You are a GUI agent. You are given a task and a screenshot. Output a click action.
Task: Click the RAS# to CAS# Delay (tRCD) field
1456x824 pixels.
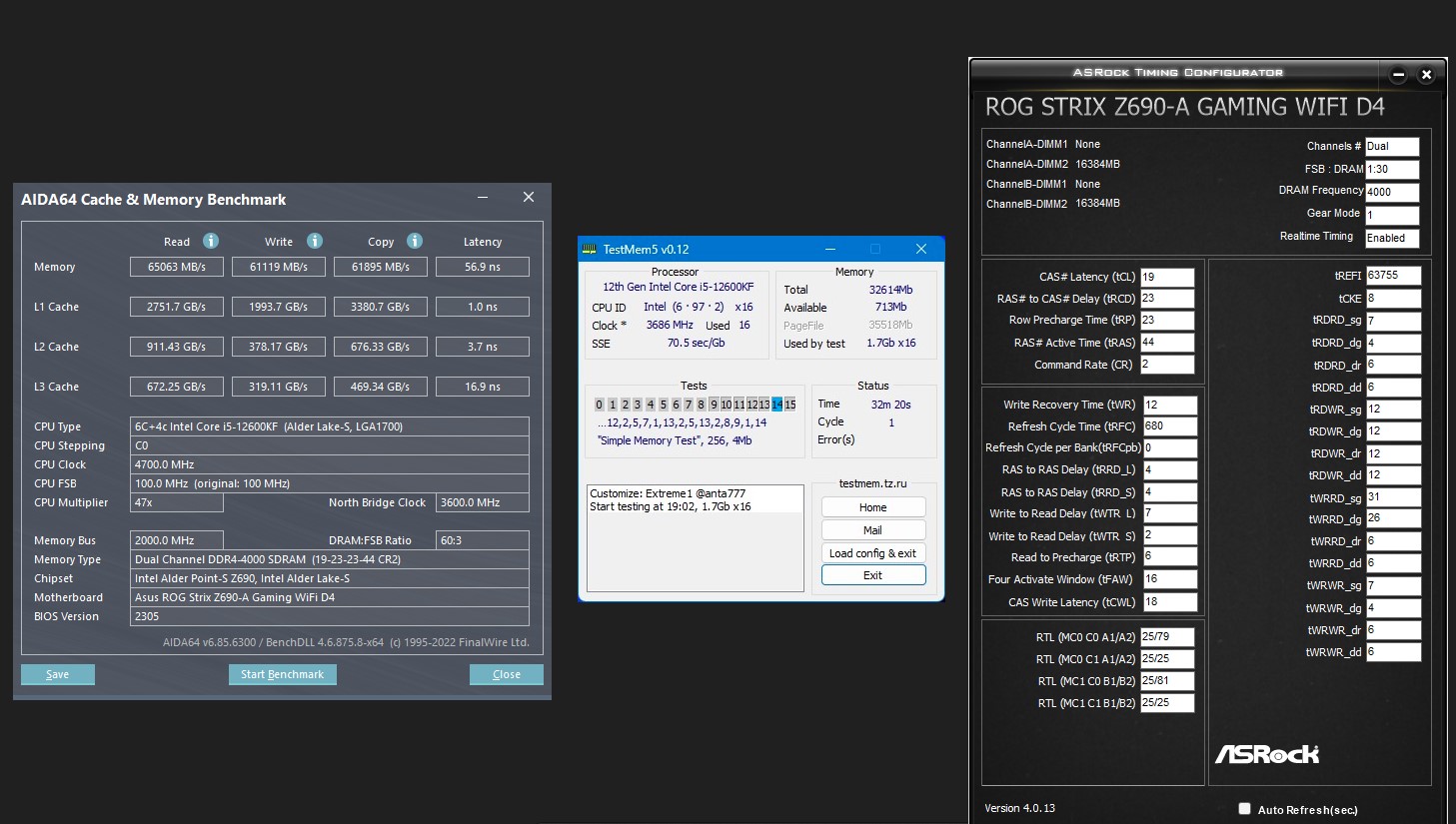point(1167,299)
